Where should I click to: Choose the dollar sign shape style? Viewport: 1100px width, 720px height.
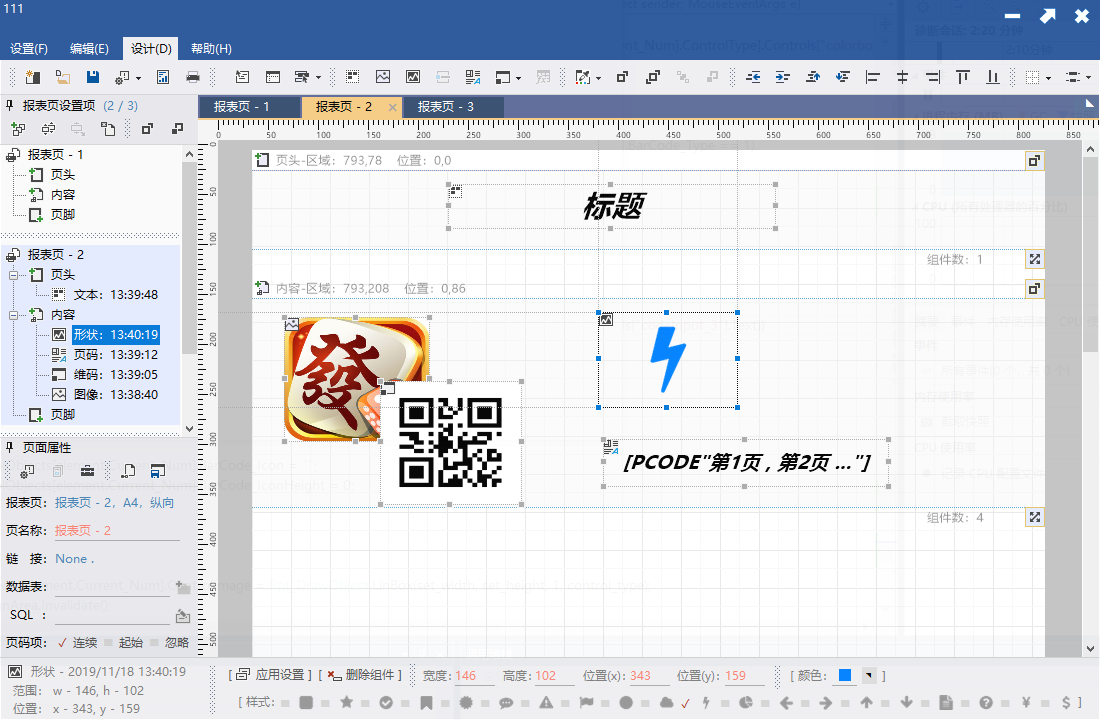tap(1066, 702)
